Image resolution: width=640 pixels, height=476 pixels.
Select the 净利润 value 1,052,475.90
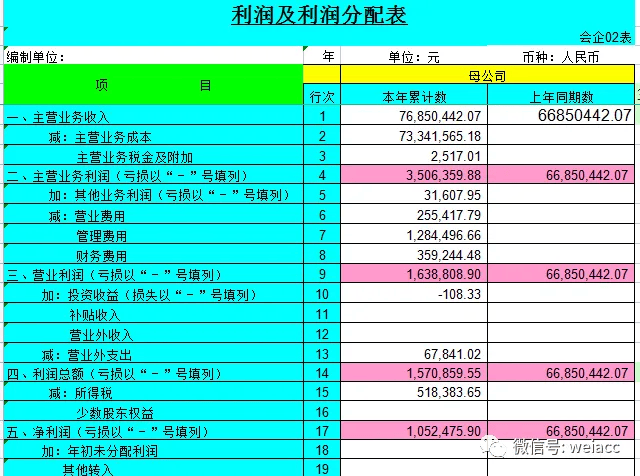click(x=415, y=433)
